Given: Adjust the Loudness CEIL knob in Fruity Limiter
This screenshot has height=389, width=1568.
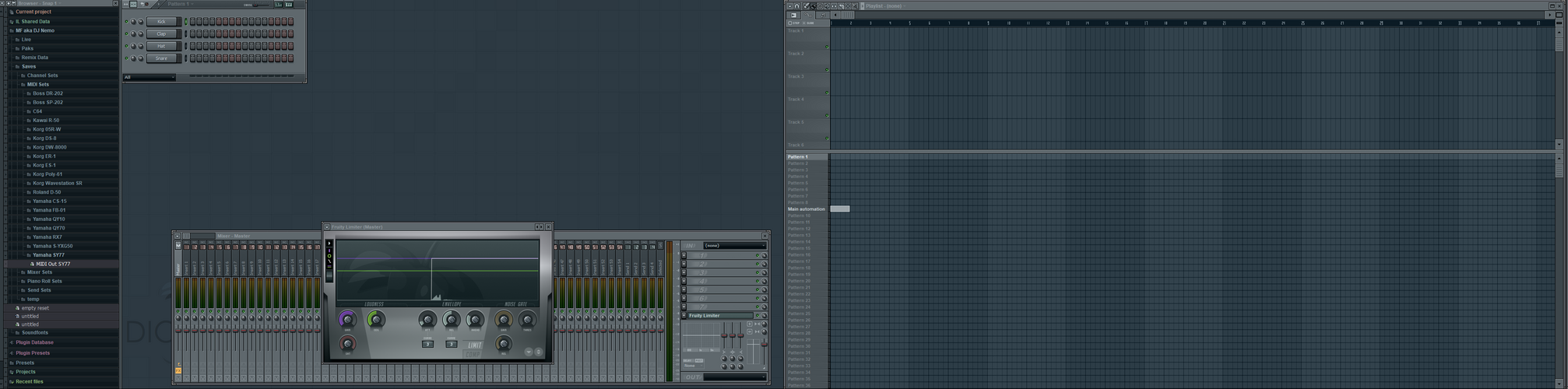Looking at the screenshot, I should click(376, 320).
